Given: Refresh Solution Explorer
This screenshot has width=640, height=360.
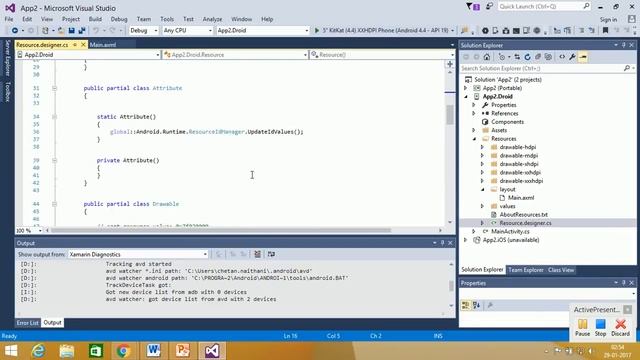Looking at the screenshot, I should [527, 57].
